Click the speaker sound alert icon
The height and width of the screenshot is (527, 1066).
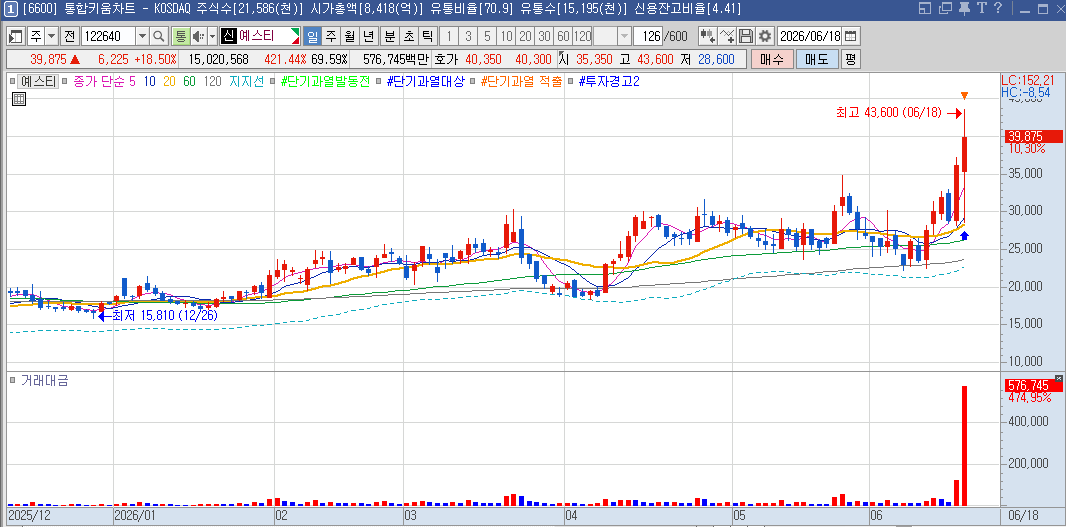[198, 36]
